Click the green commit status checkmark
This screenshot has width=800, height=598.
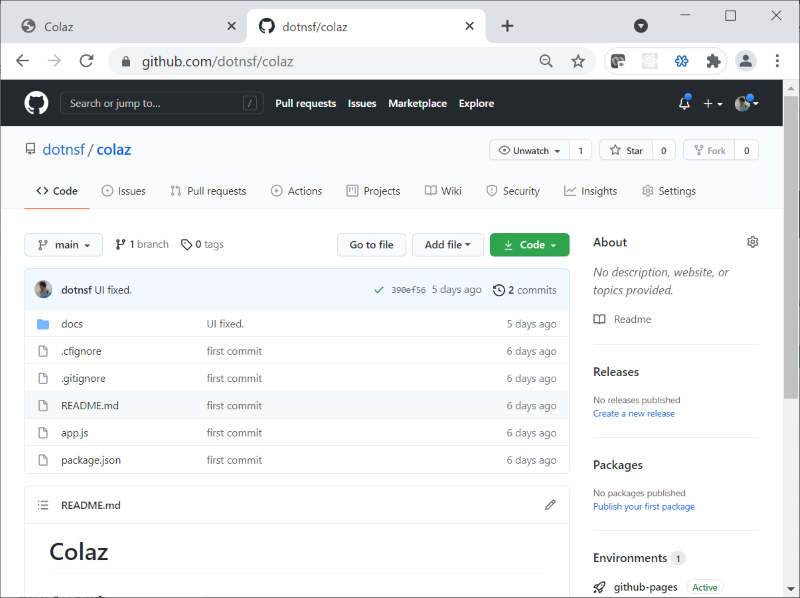pos(379,290)
